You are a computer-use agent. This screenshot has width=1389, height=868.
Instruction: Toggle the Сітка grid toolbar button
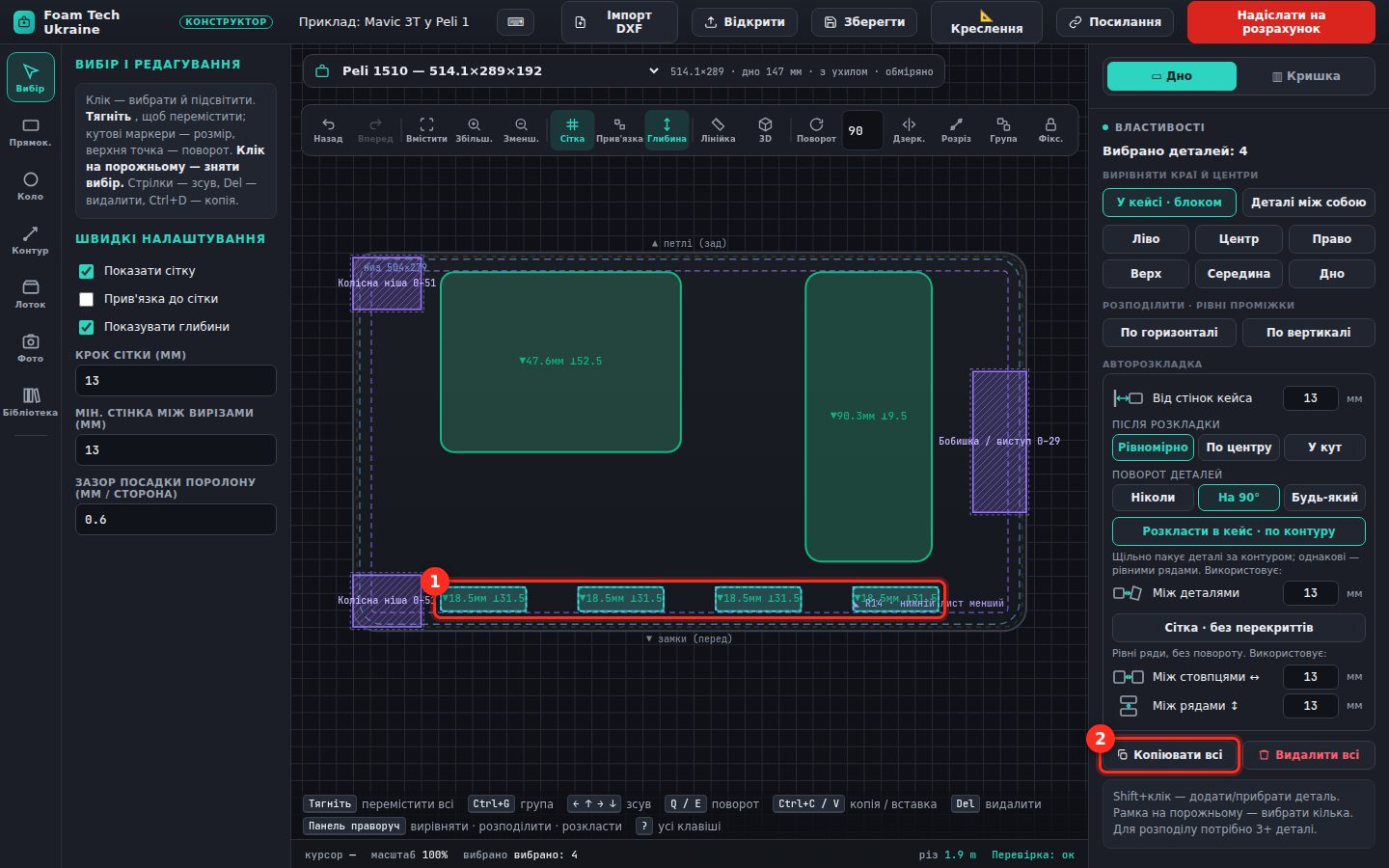pos(572,130)
